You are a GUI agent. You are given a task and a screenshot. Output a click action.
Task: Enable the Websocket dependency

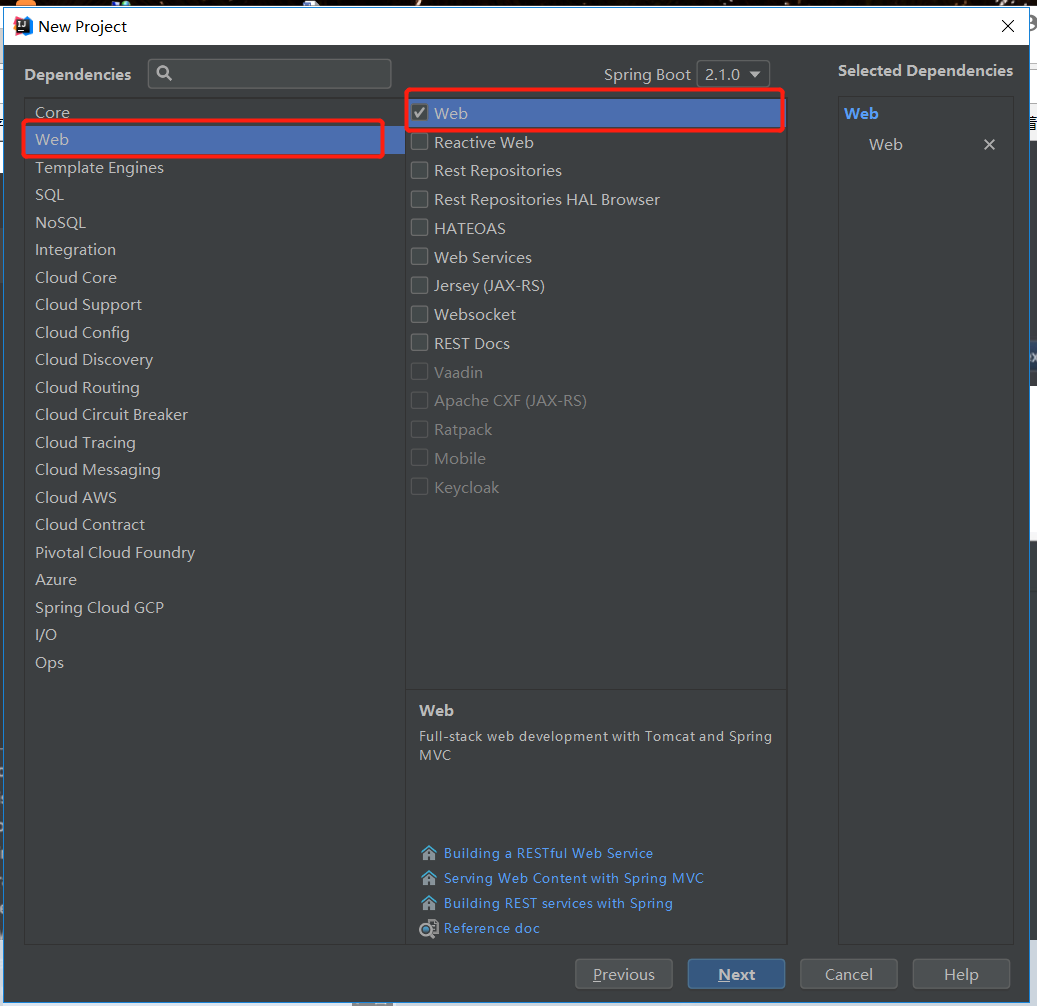(419, 314)
